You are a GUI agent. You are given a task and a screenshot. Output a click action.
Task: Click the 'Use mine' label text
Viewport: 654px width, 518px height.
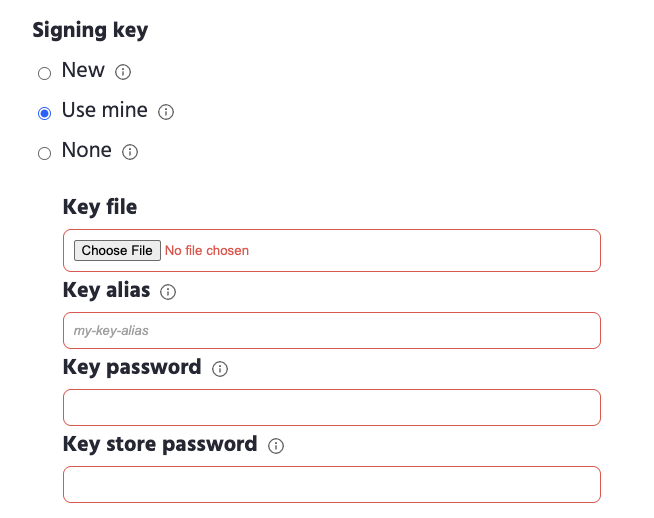(x=104, y=110)
